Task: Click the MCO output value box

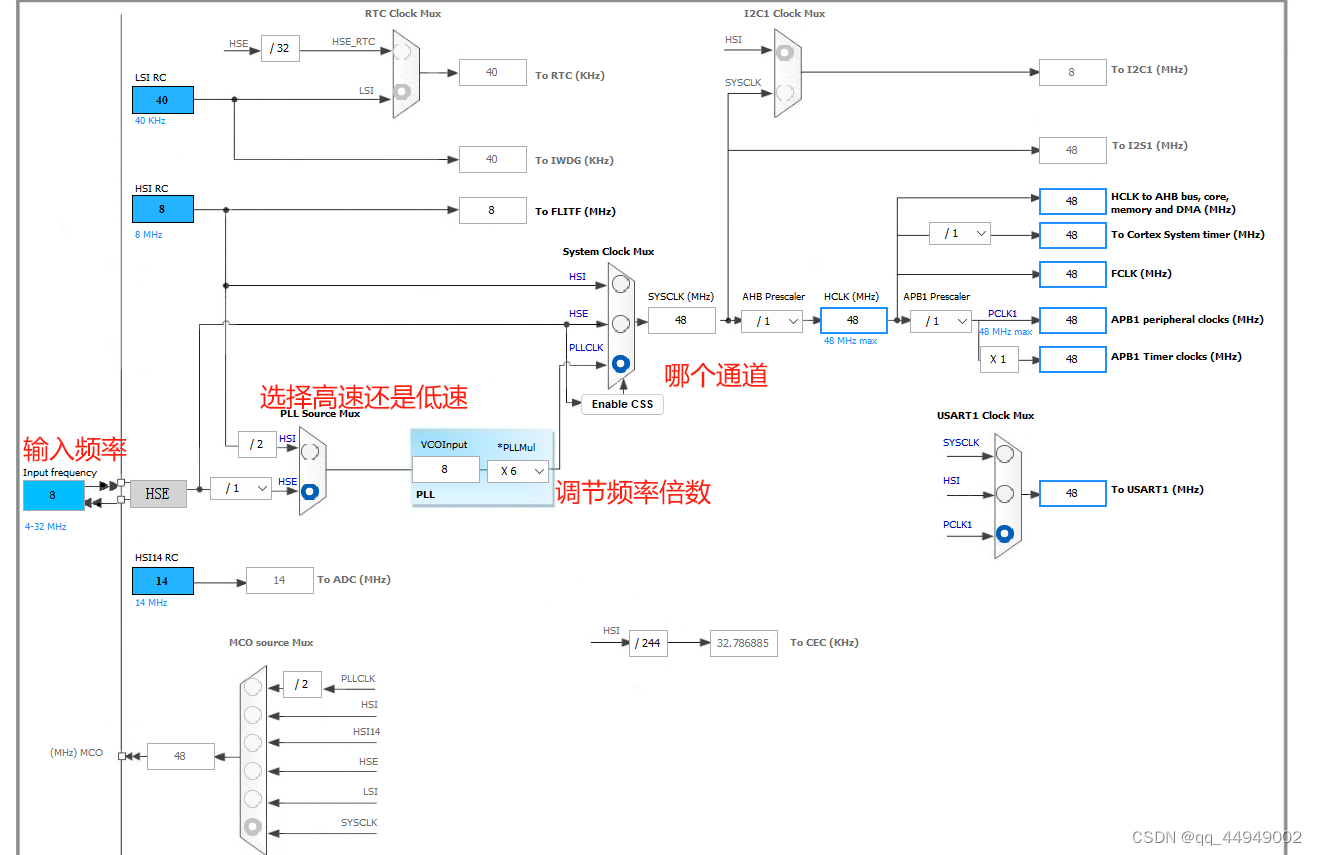Action: point(180,756)
